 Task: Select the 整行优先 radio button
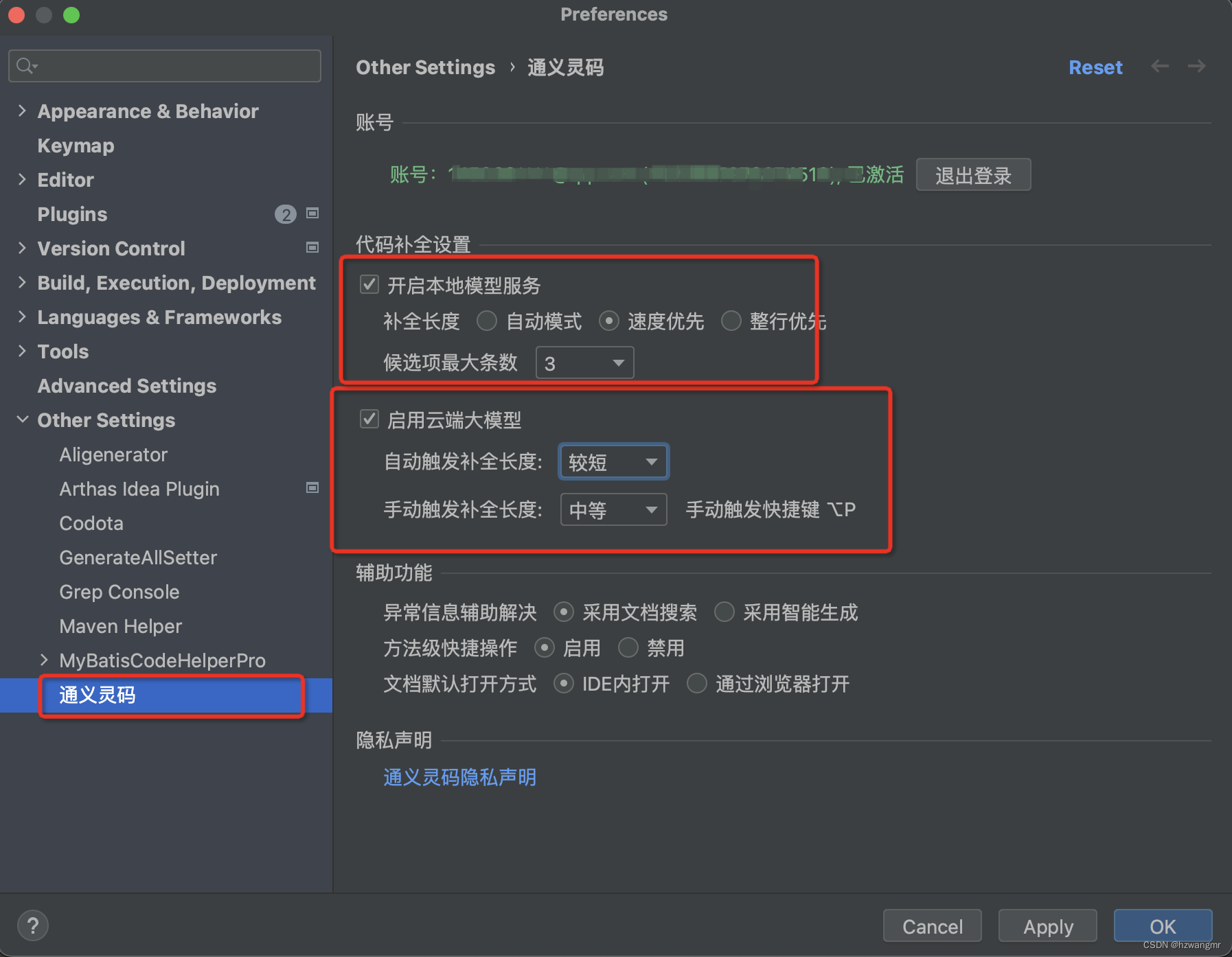click(x=731, y=321)
